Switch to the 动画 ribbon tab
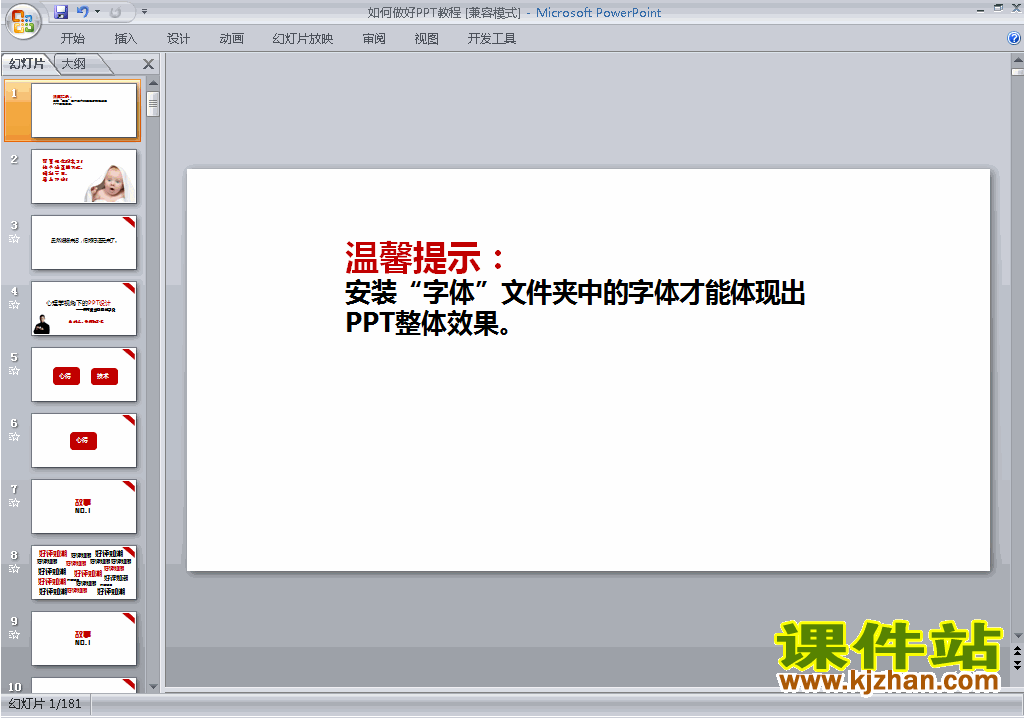The height and width of the screenshot is (718, 1024). 231,39
